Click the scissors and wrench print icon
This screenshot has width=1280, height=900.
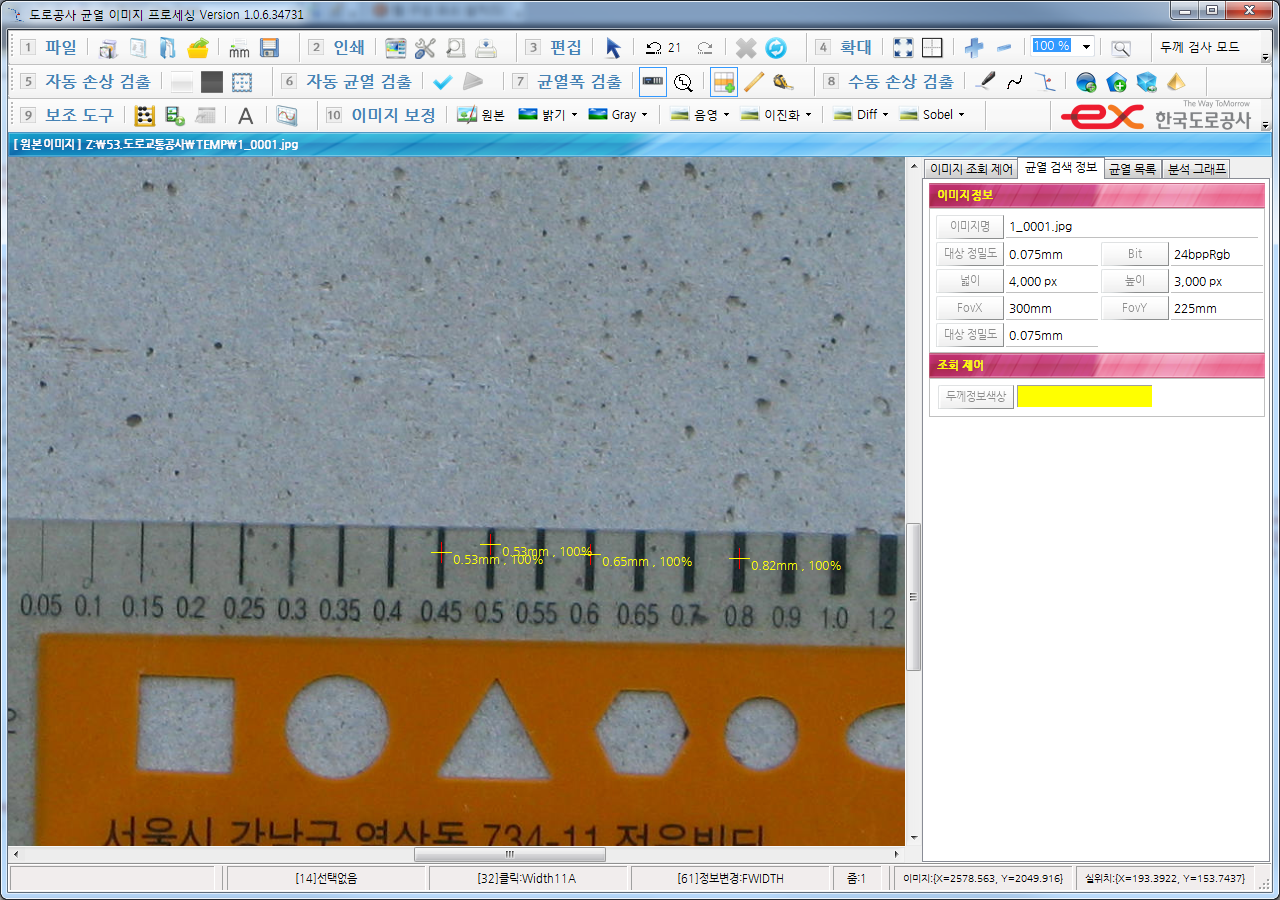(x=425, y=48)
